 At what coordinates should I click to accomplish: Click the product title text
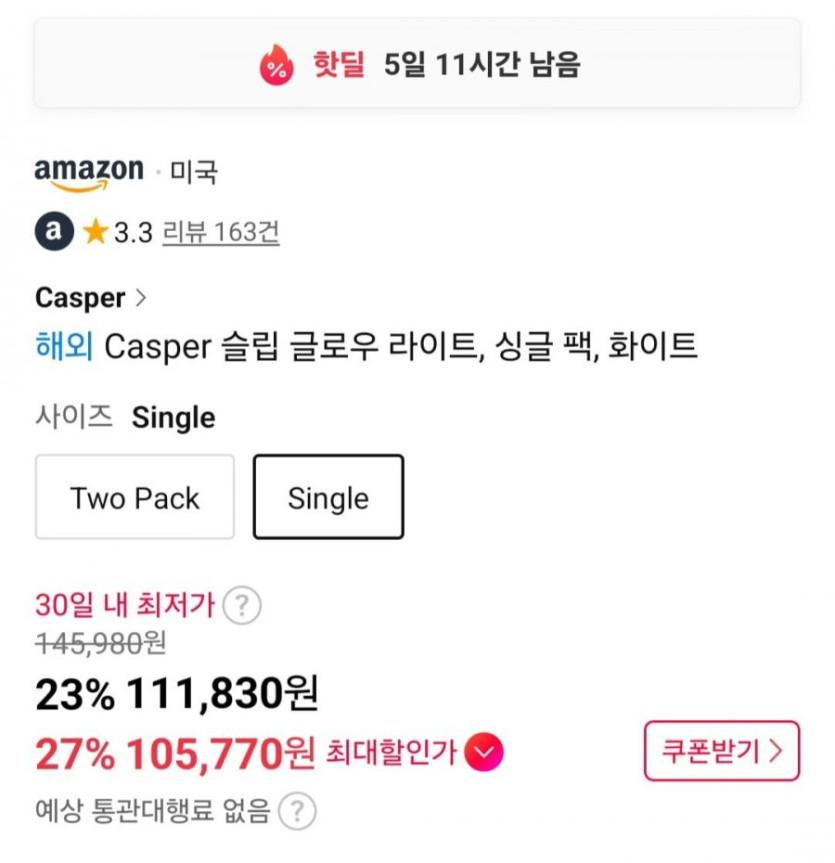(x=400, y=347)
